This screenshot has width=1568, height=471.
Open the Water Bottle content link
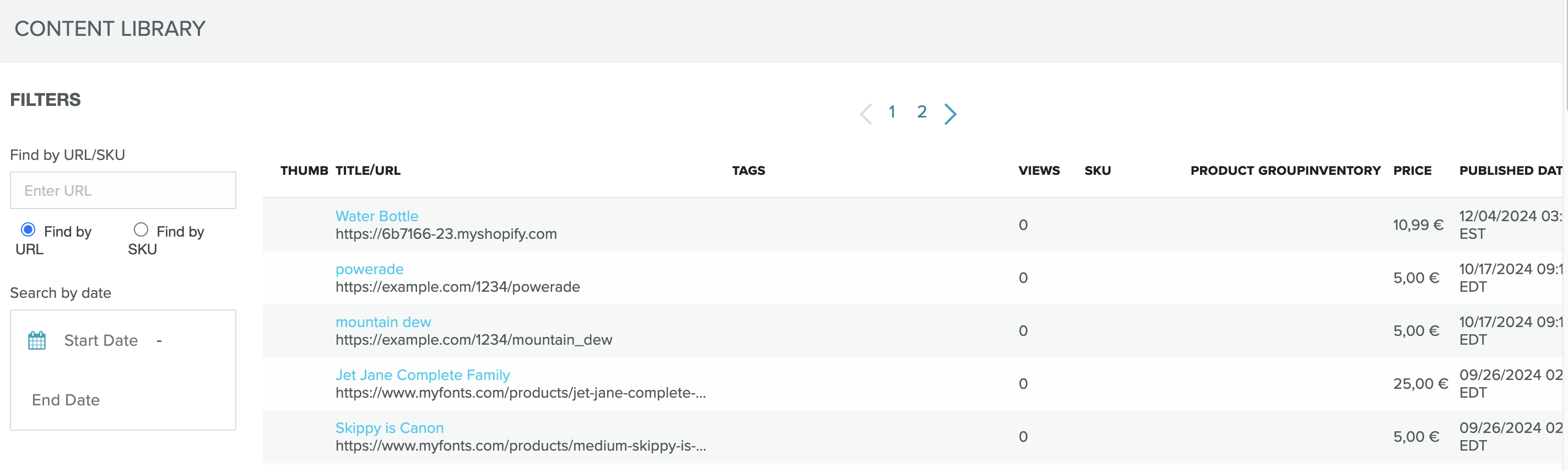click(376, 216)
